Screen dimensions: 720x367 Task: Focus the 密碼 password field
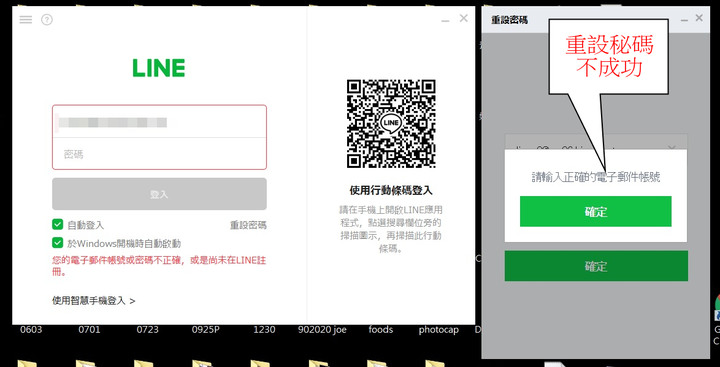point(159,154)
